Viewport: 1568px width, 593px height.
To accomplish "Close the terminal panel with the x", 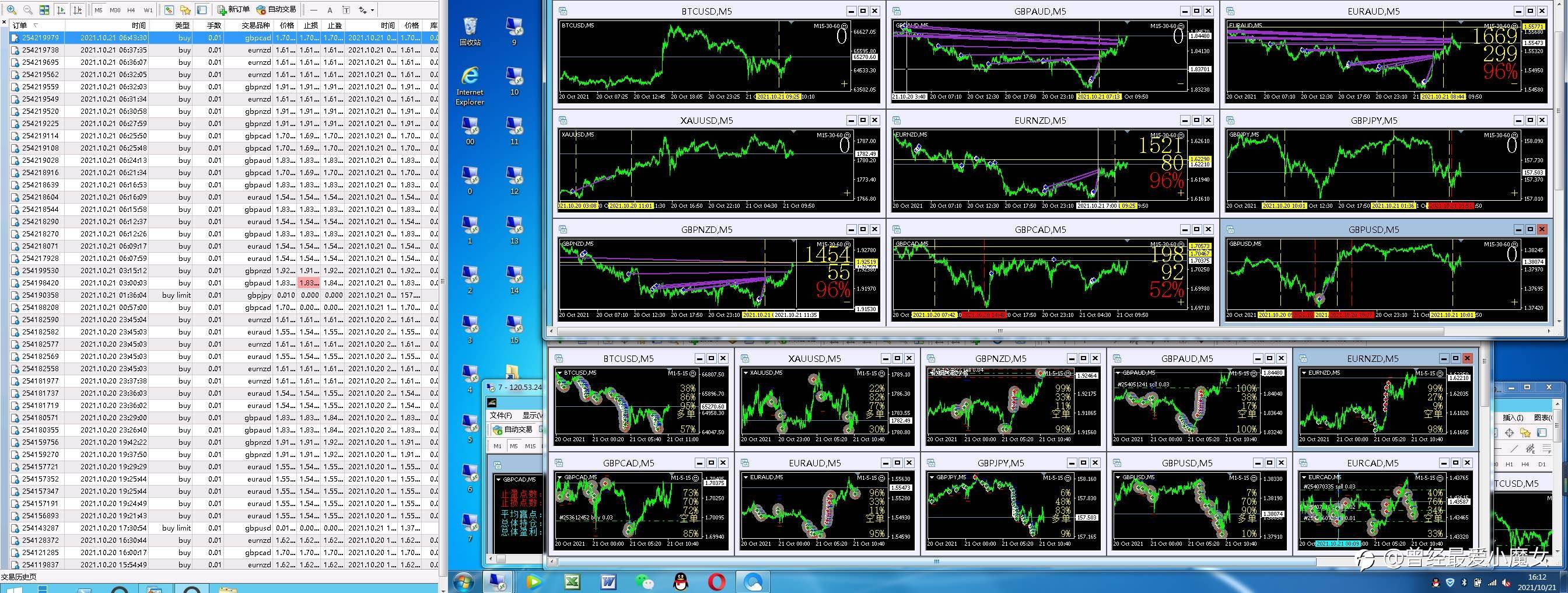I will 4,23.
